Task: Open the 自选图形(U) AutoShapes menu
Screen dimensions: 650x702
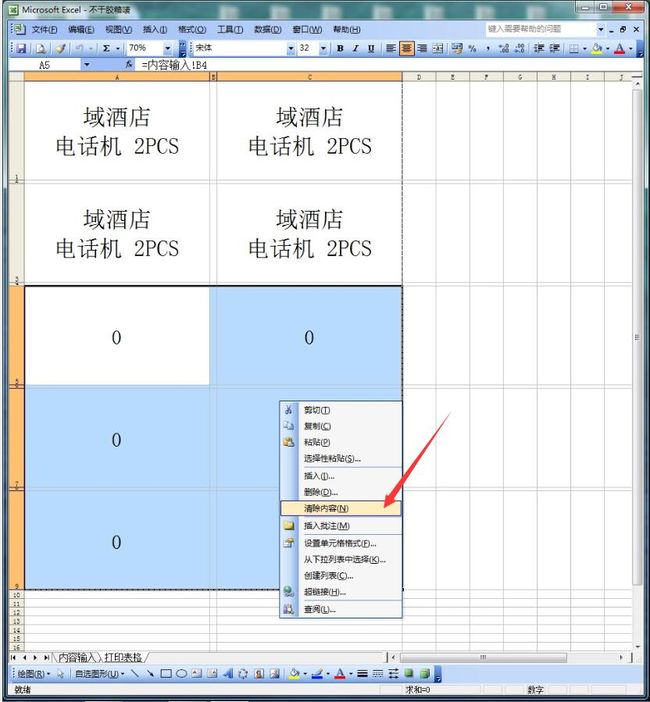Action: pyautogui.click(x=99, y=674)
